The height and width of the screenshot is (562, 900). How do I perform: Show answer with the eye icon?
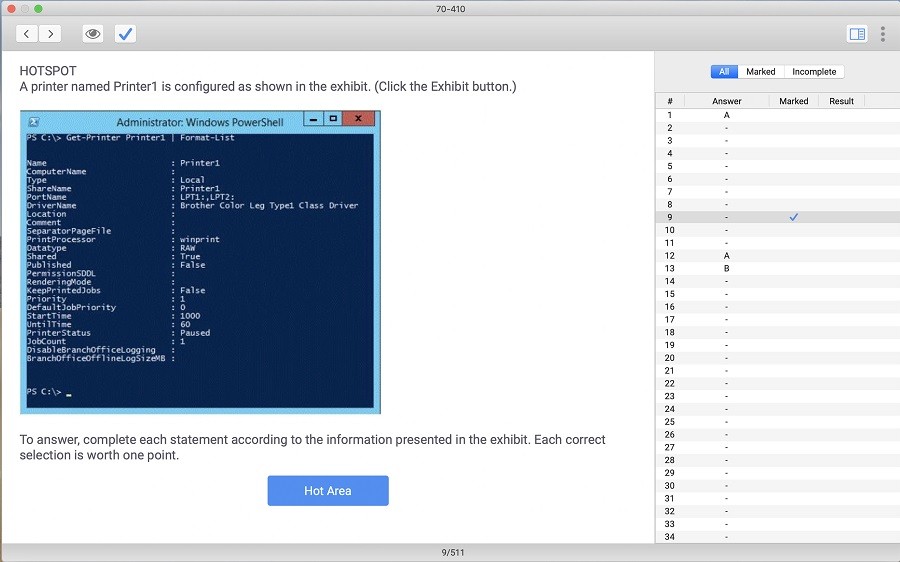[x=92, y=34]
